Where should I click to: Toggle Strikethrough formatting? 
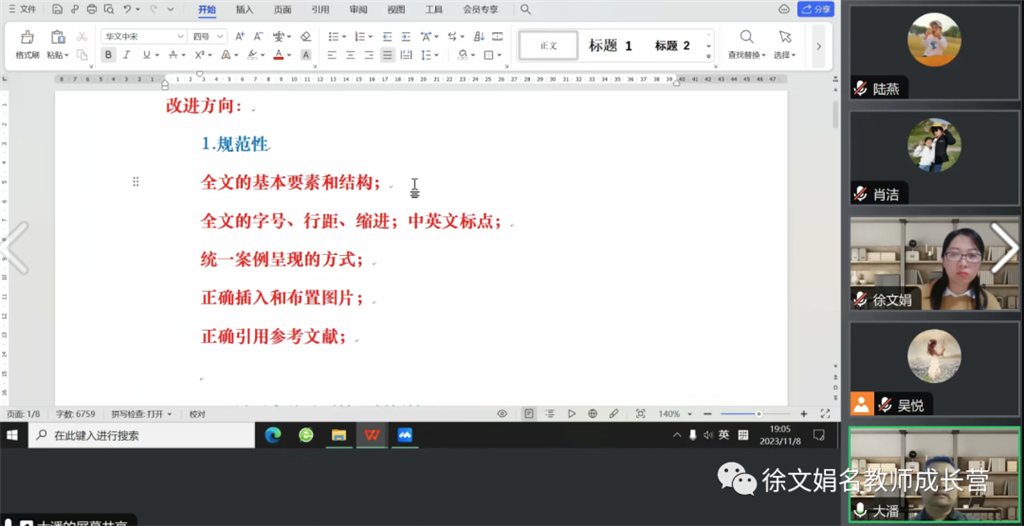coord(172,55)
